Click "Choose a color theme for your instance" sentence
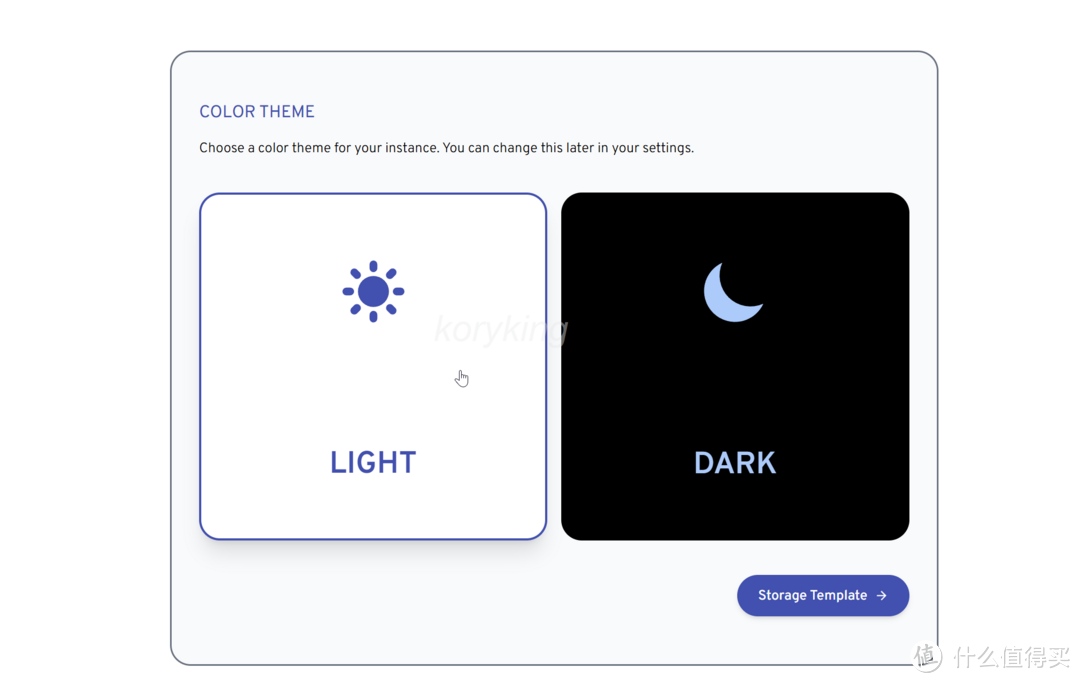The image size is (1080, 683). point(318,148)
